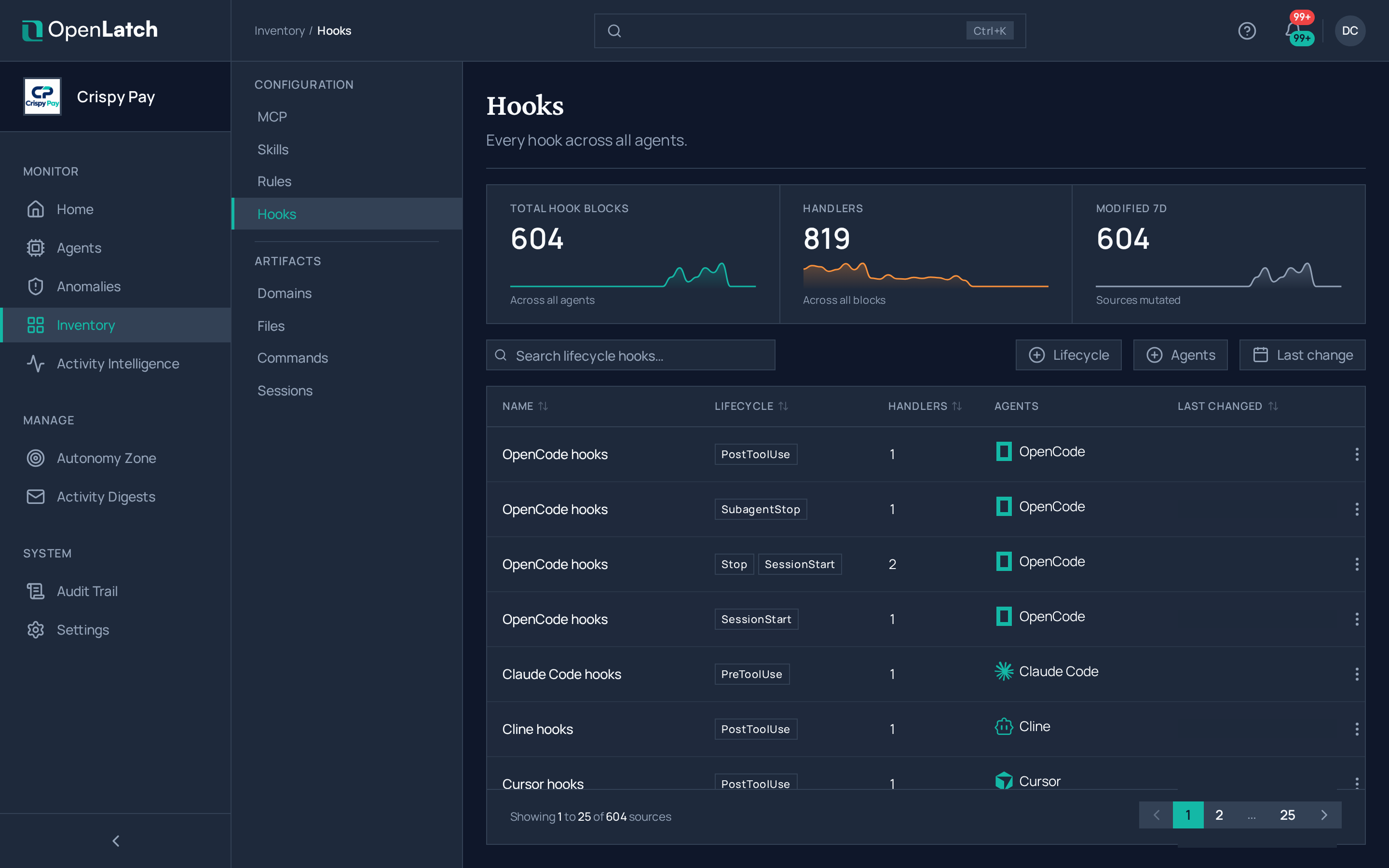Open Domains under Artifacts
1389x868 pixels.
coord(347,293)
